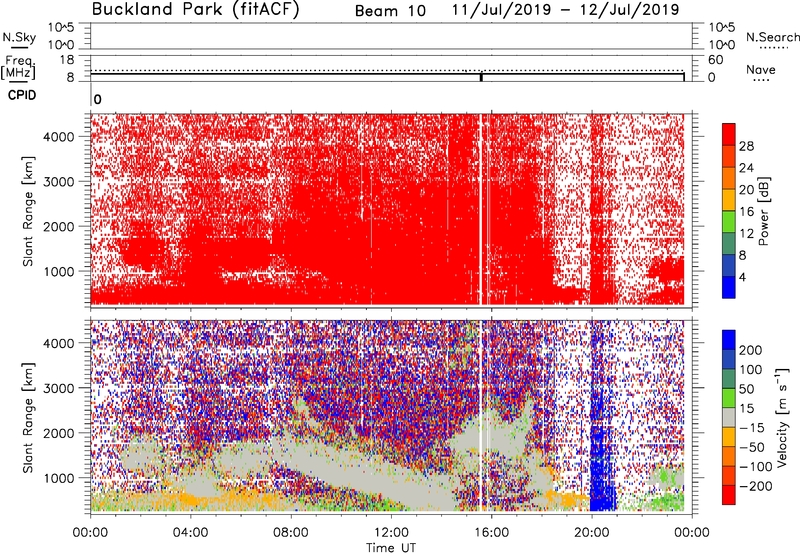Click the "20" power colorbar label

tap(746, 190)
